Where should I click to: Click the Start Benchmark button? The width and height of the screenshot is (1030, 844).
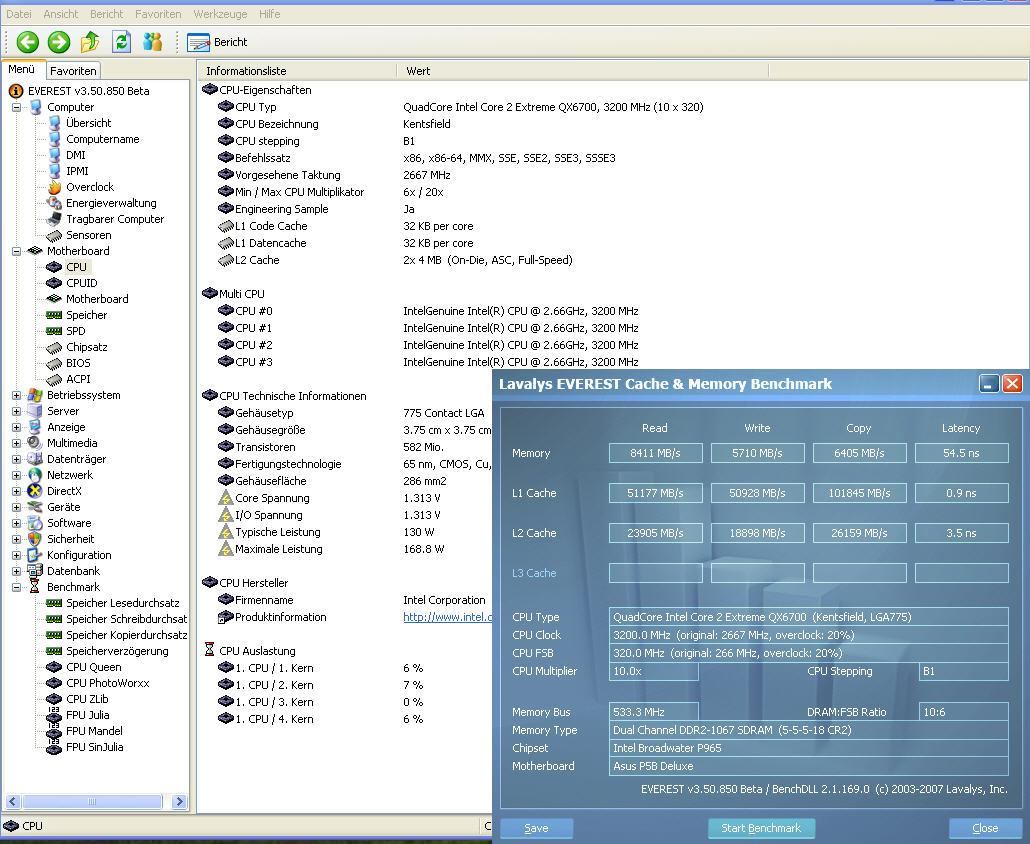pos(761,828)
